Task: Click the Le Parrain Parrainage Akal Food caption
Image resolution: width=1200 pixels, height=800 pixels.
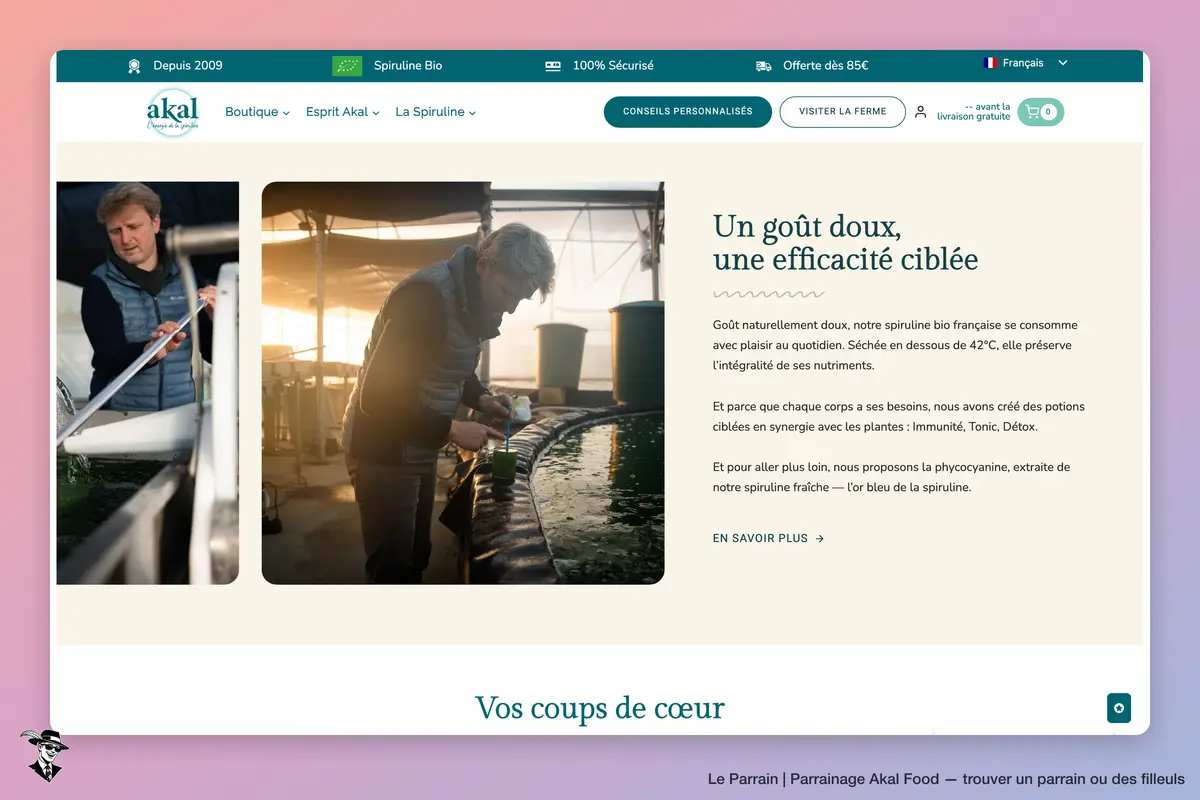Action: (946, 779)
